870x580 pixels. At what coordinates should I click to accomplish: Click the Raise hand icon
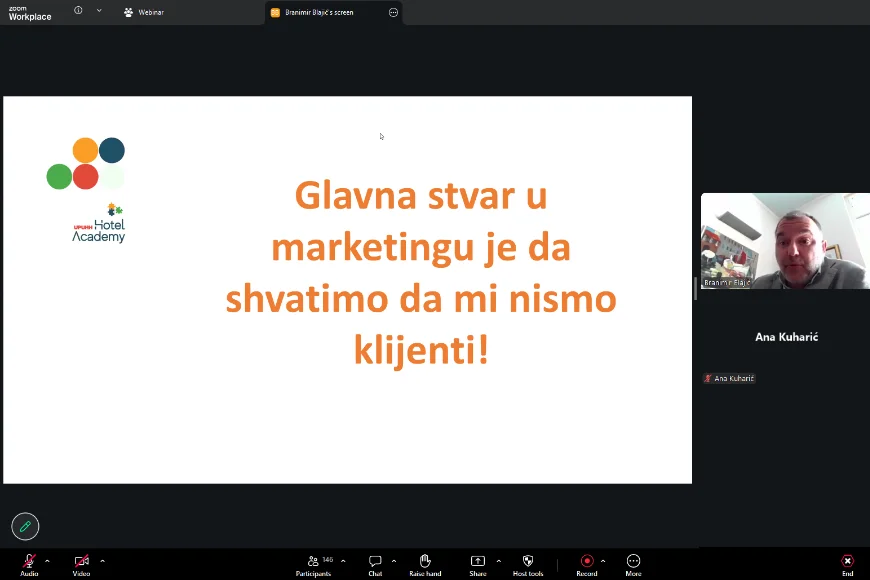(x=425, y=561)
